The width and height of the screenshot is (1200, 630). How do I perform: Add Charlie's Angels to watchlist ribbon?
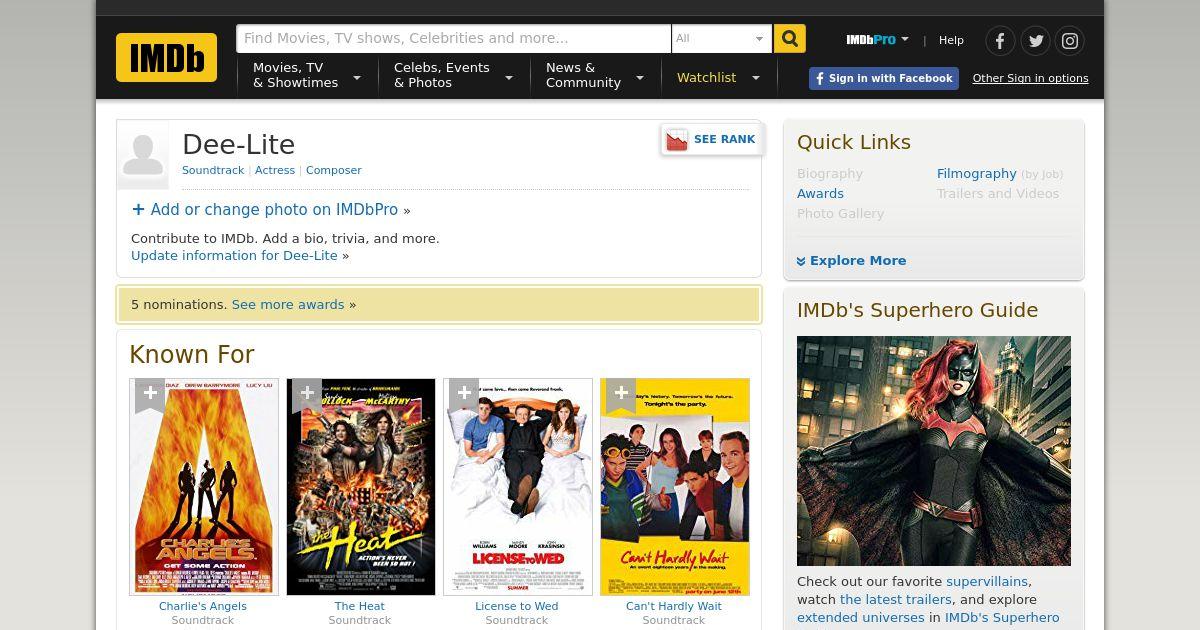click(x=150, y=395)
